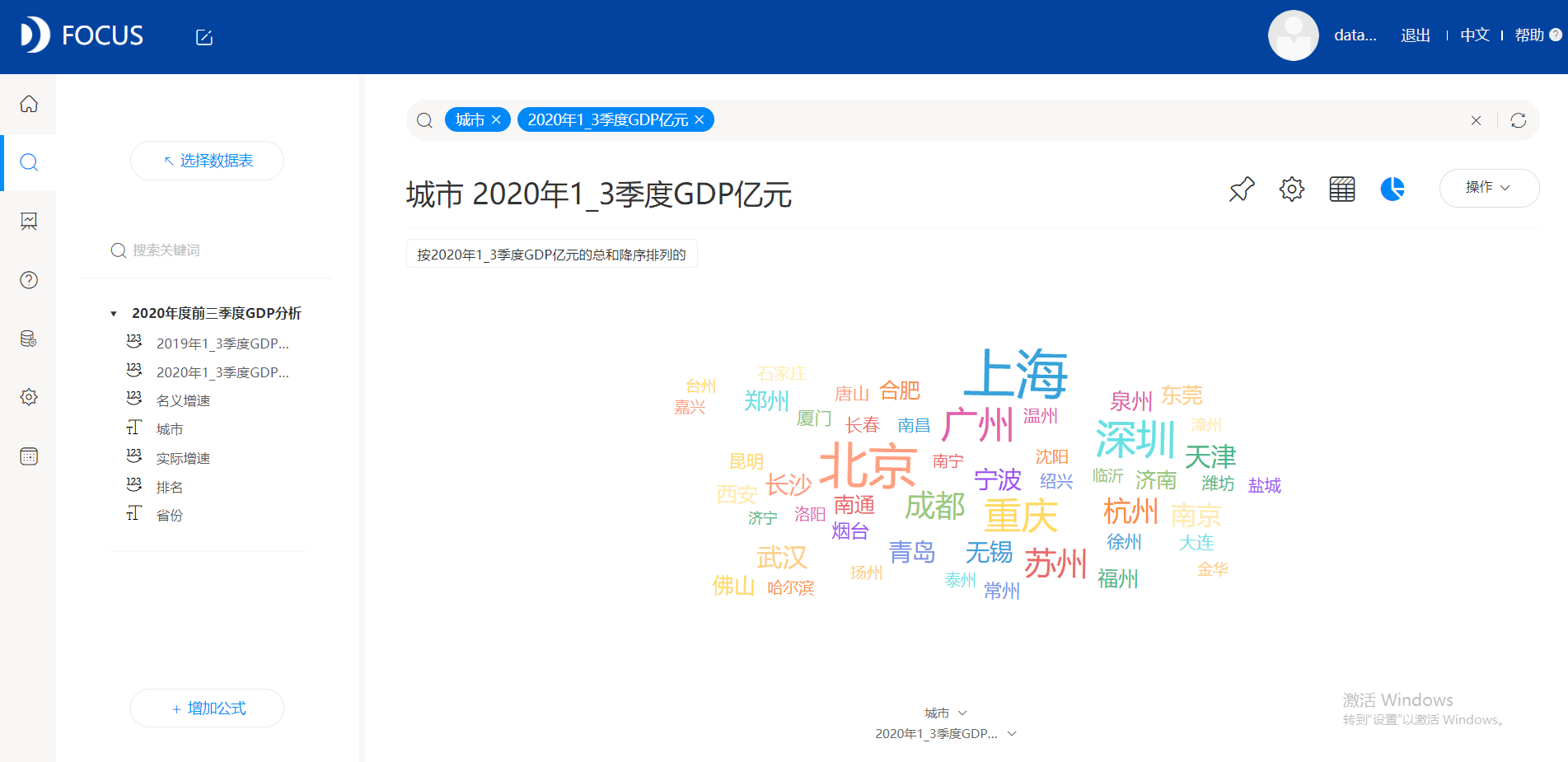Collapse the 2020年度前三季度GDP分析 tree
Viewport: 1568px width, 762px height.
point(114,314)
